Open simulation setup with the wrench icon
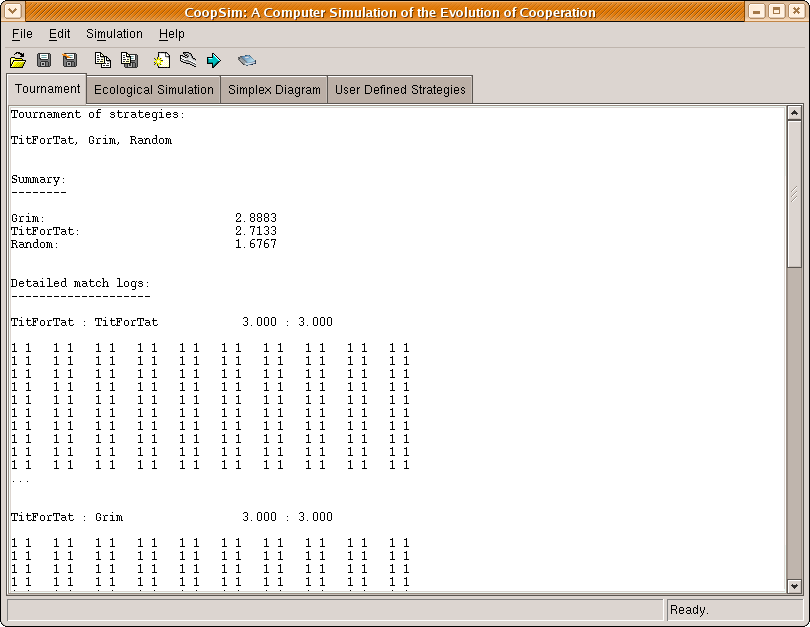 [x=187, y=60]
